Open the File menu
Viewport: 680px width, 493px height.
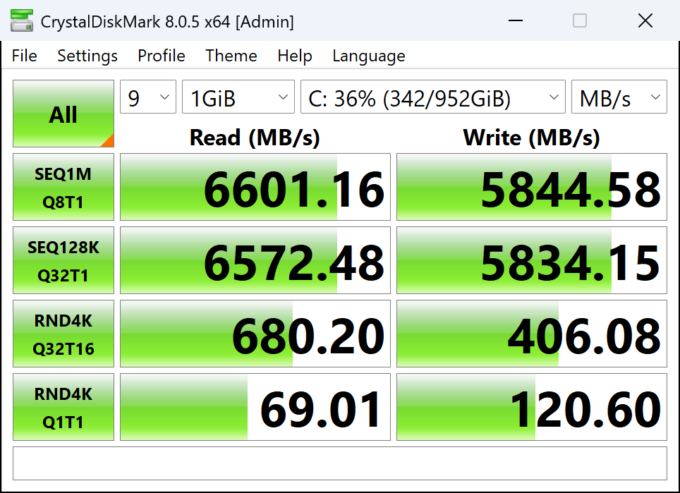coord(24,56)
